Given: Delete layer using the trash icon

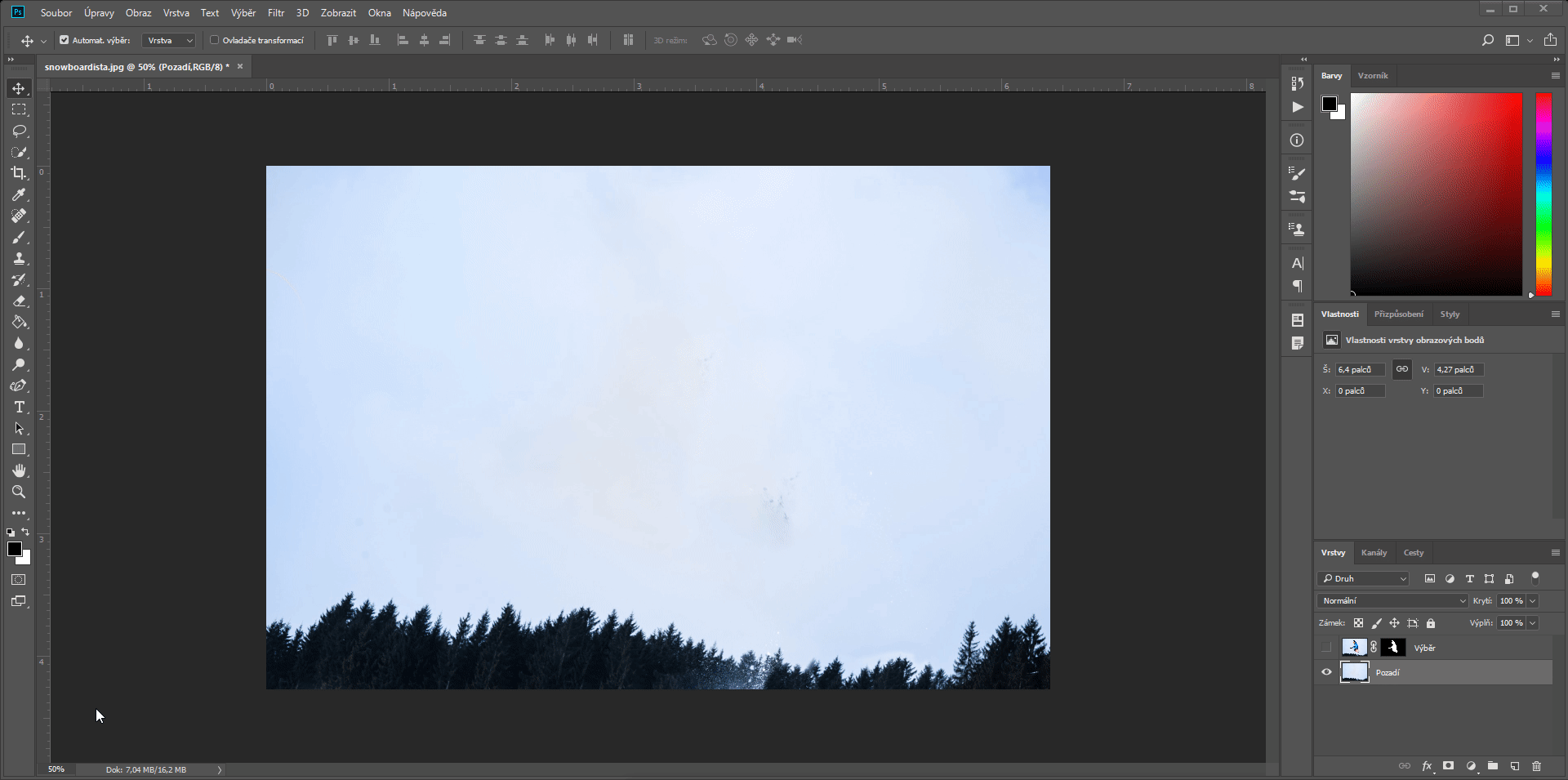Looking at the screenshot, I should (1538, 766).
